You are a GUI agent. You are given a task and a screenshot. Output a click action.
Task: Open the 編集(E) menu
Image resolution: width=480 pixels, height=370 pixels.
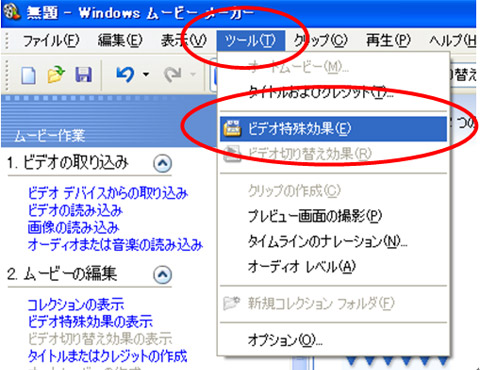120,41
